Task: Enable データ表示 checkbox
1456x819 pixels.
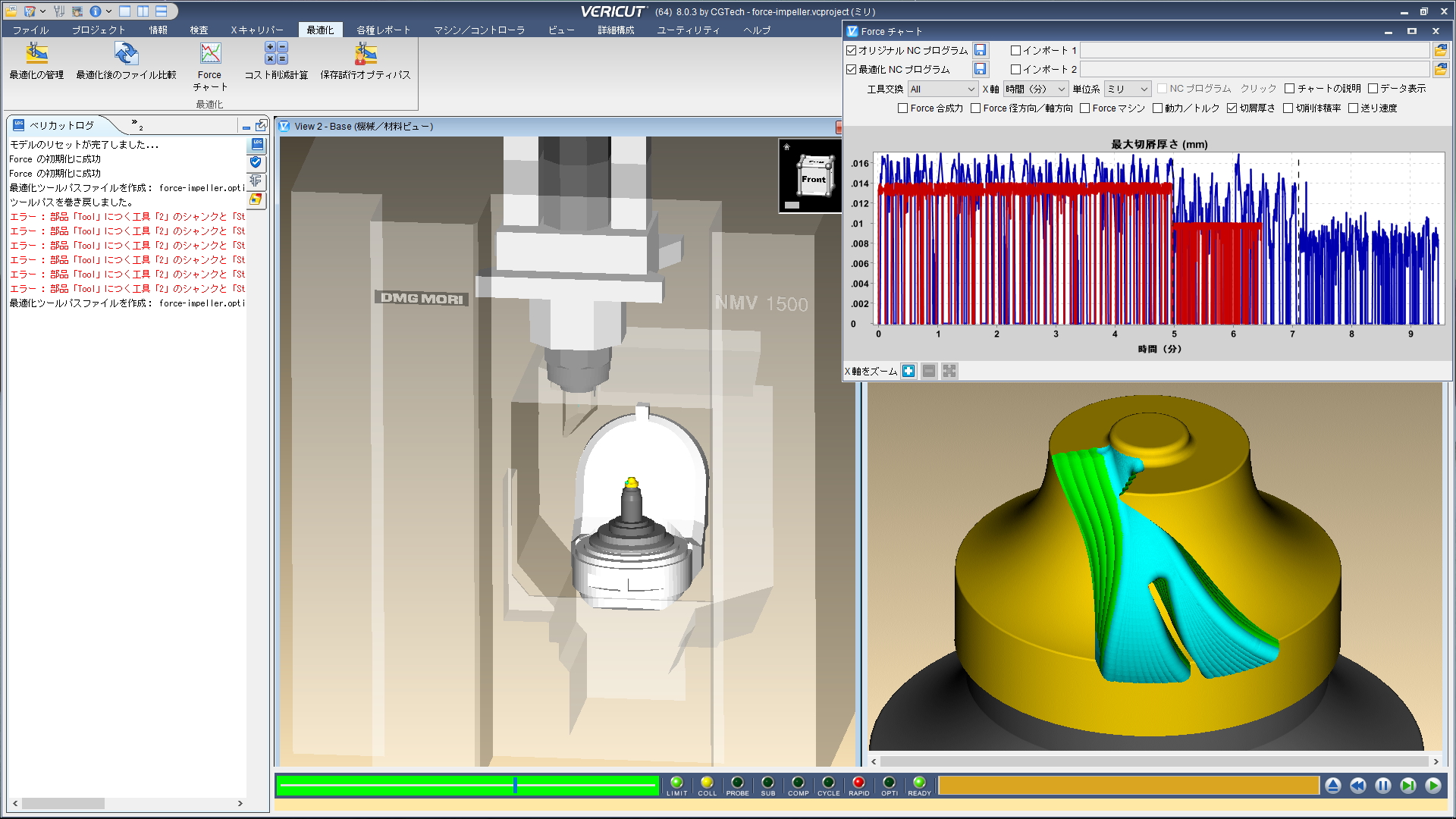Action: pos(1373,89)
